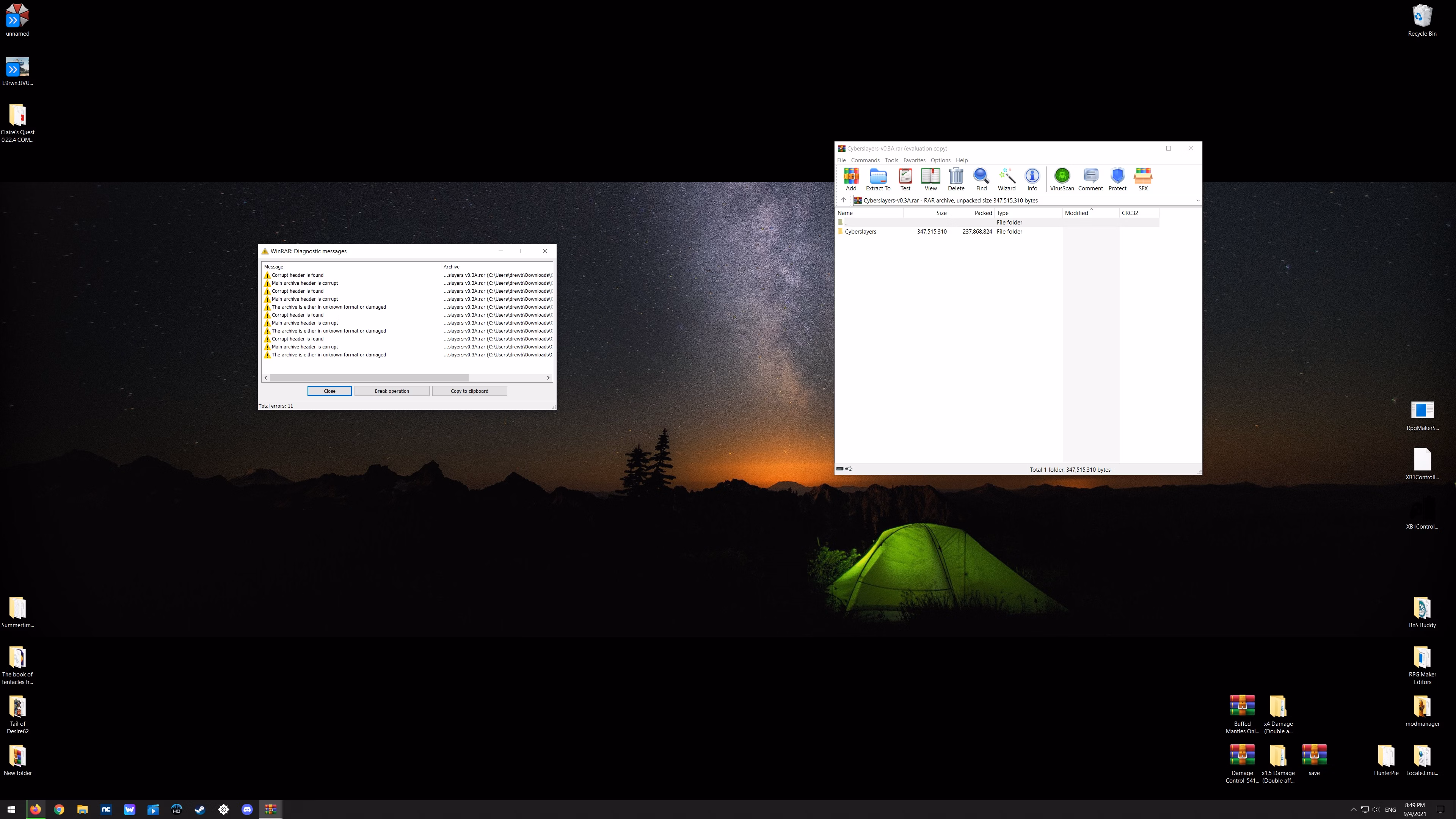Select the BnS Buddy desktop icon
1456x819 pixels.
(x=1422, y=612)
